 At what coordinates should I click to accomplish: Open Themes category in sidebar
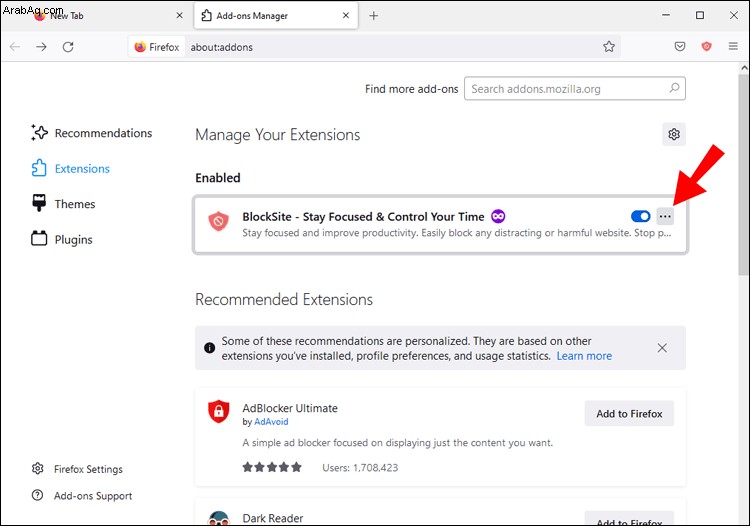tap(63, 204)
